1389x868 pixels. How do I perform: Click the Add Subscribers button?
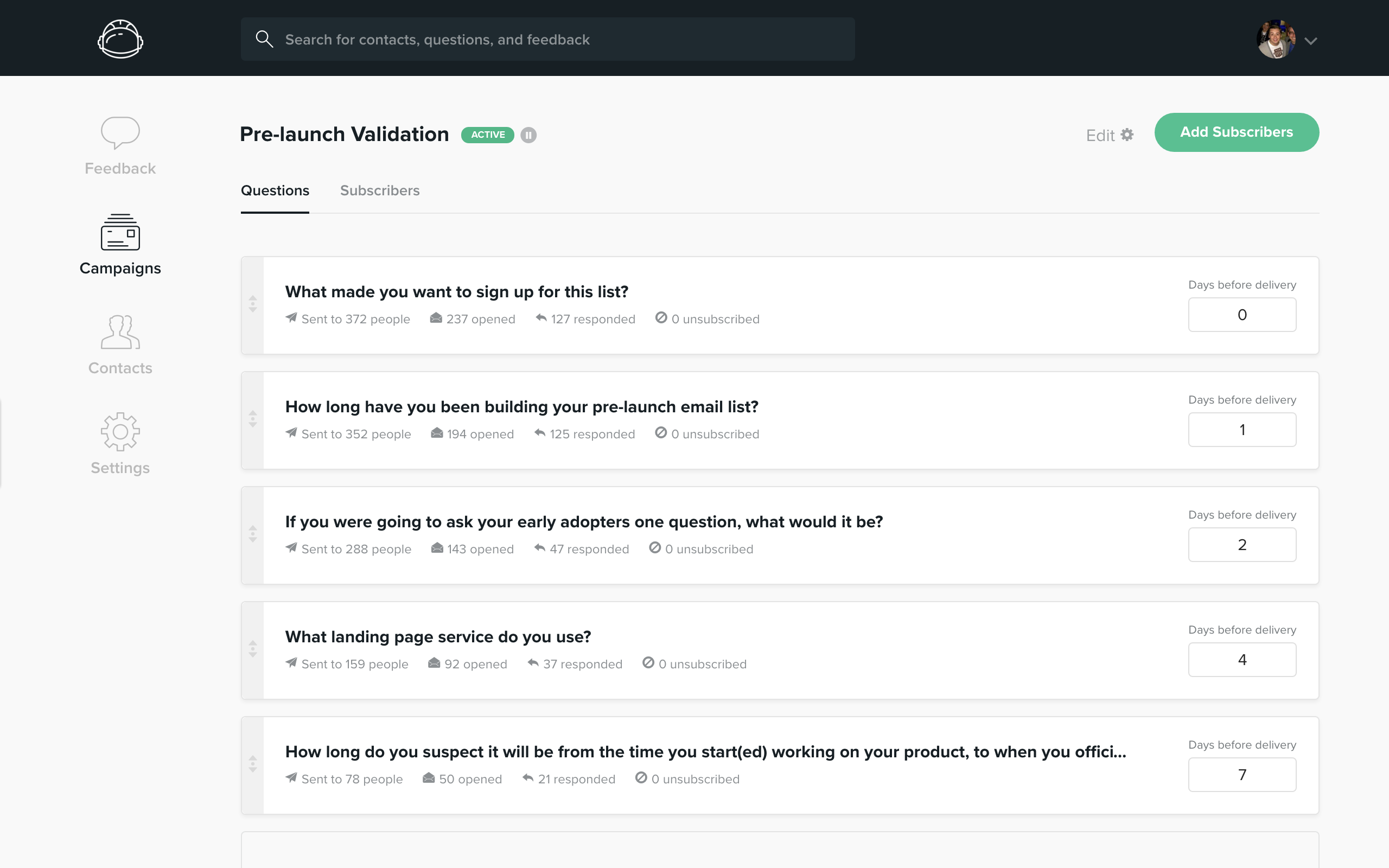(x=1237, y=132)
